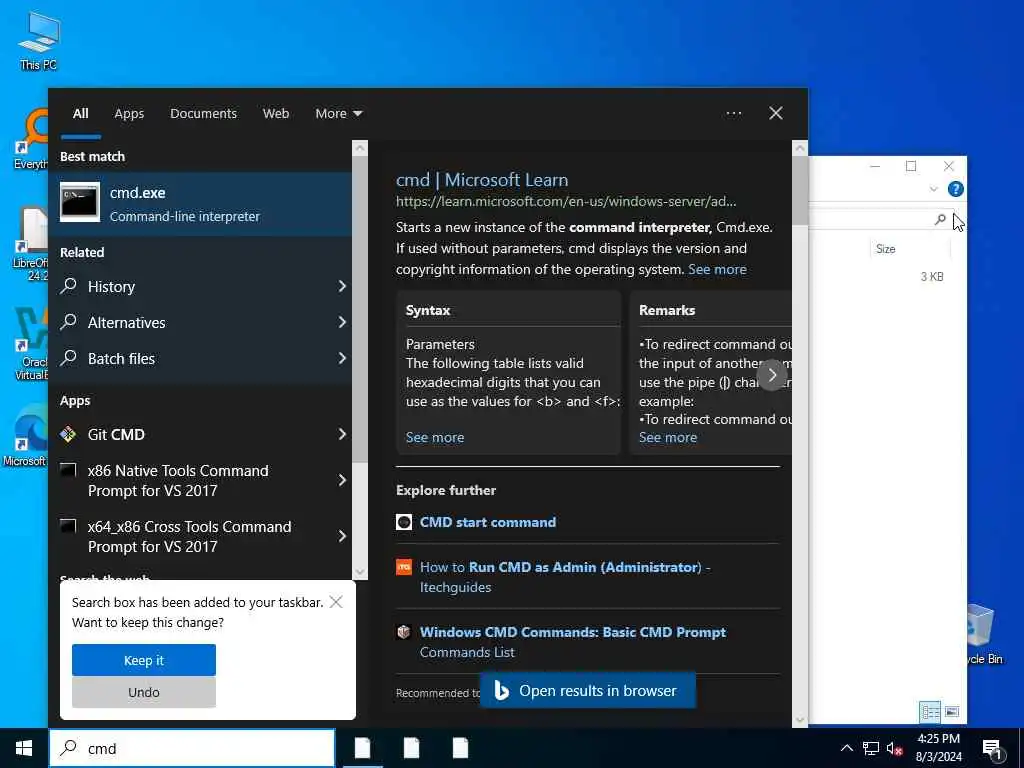Image resolution: width=1024 pixels, height=768 pixels.
Task: Switch to the Web search tab
Action: 276,114
